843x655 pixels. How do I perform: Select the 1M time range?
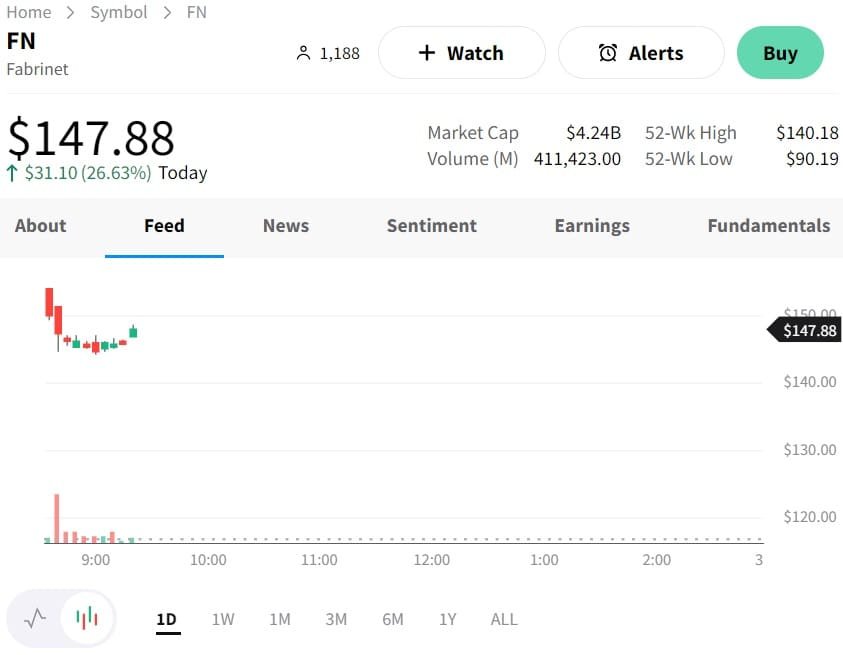tap(280, 619)
